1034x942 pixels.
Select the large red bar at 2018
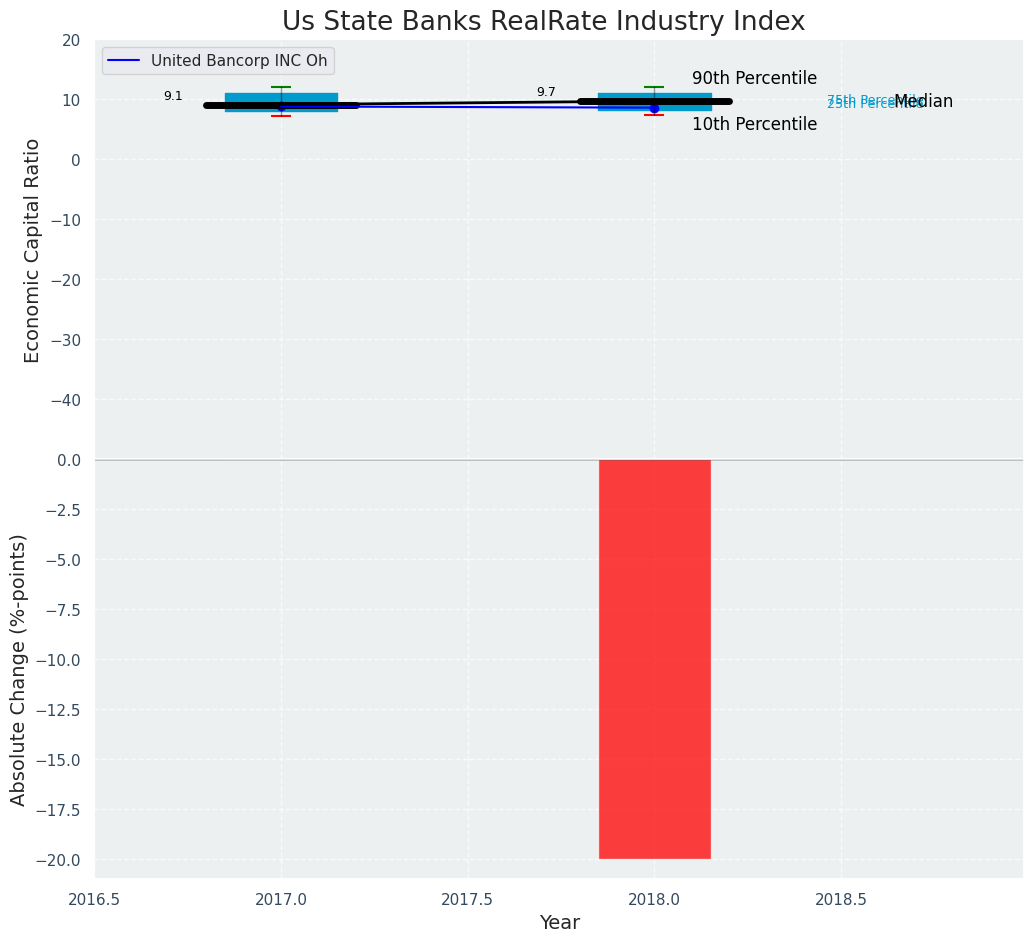(x=654, y=658)
